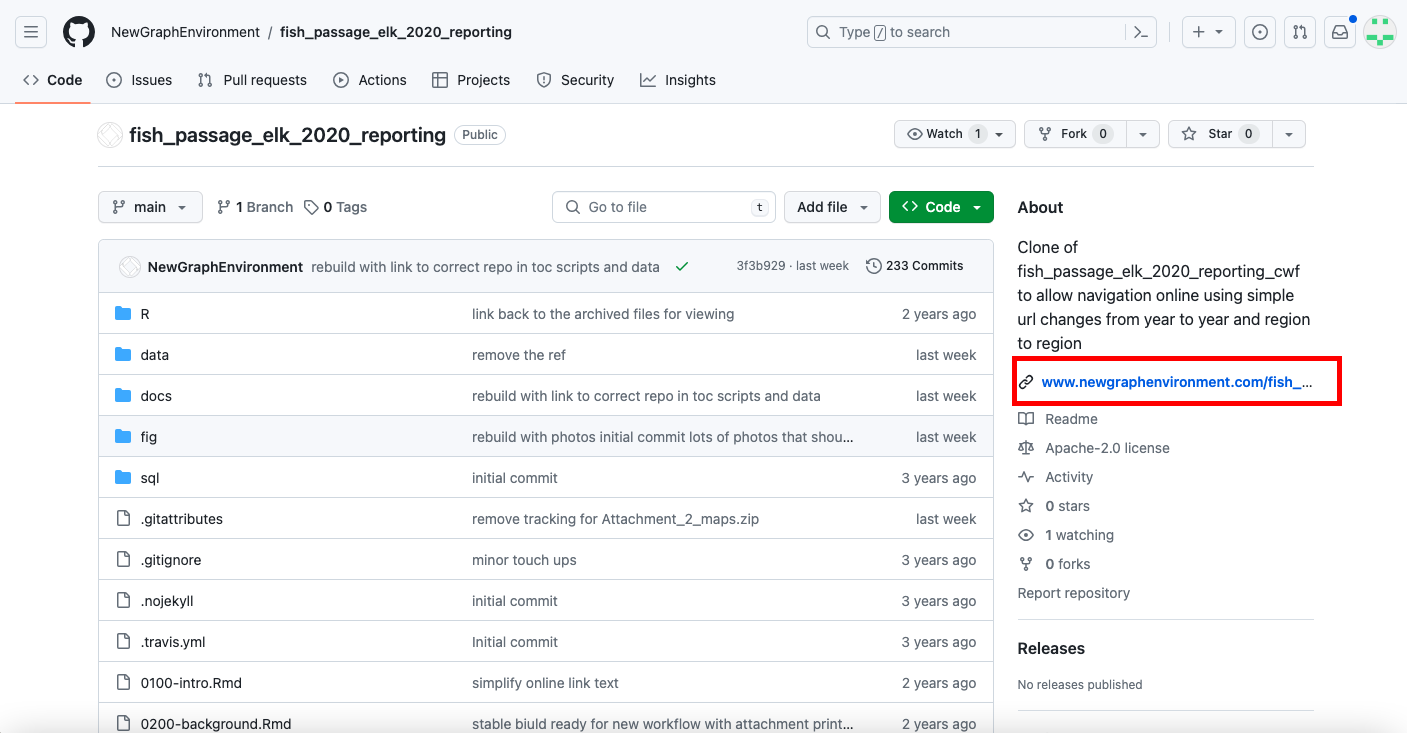The image size is (1407, 733).
Task: Open the command palette icon
Action: point(1140,32)
